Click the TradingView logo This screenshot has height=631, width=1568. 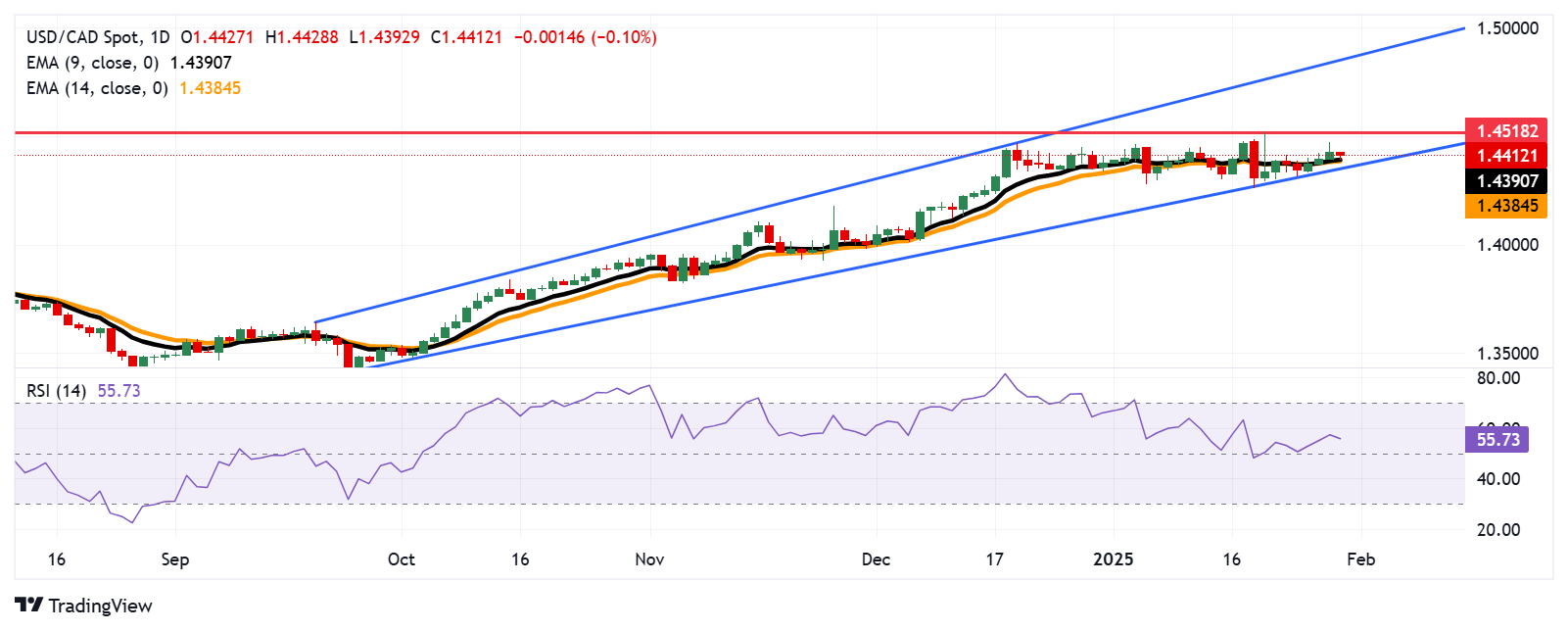coord(83,606)
